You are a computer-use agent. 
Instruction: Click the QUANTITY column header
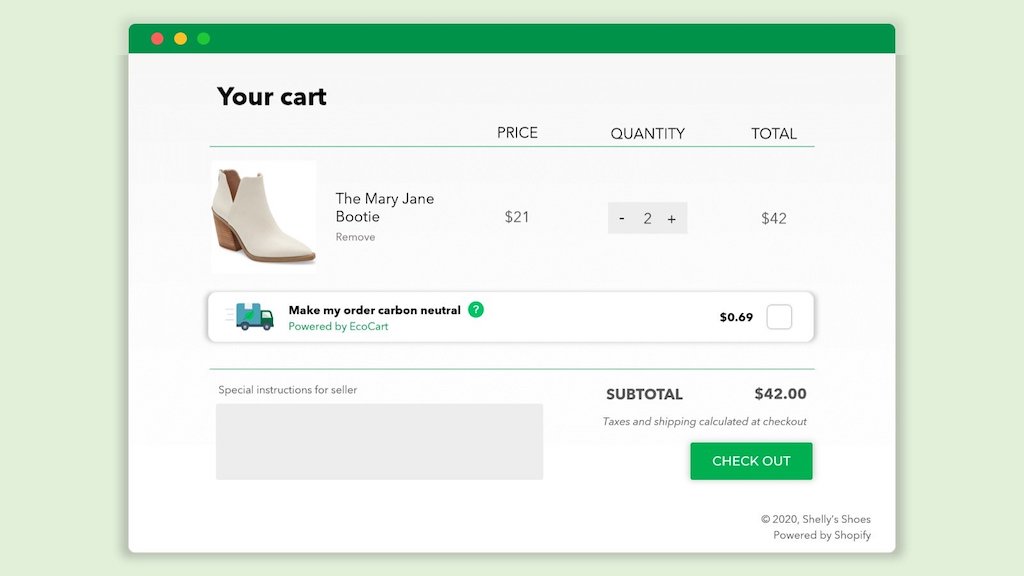[647, 133]
